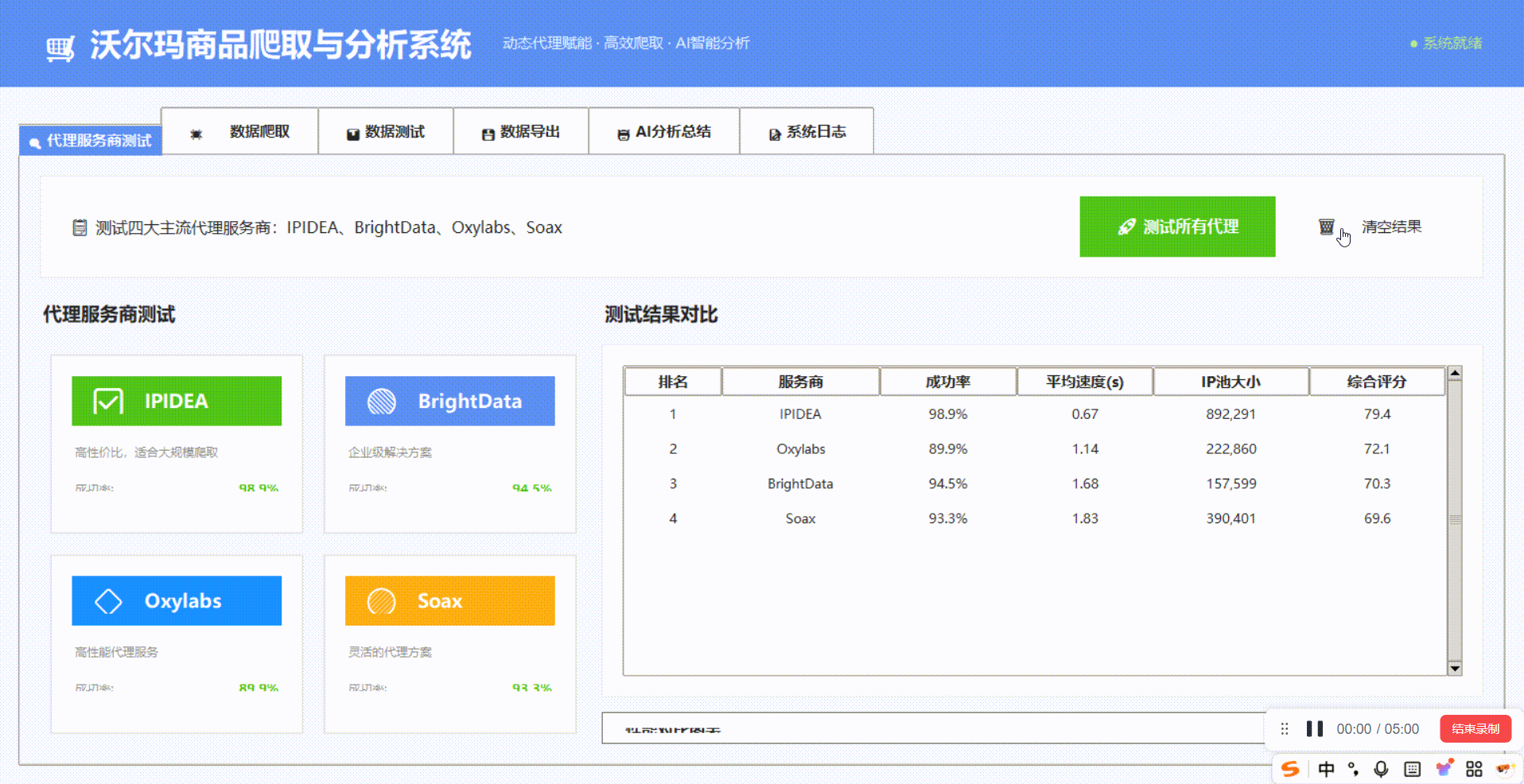1524x784 pixels.
Task: Toggle the punctuation mode icon in the input bar
Action: click(x=1353, y=769)
